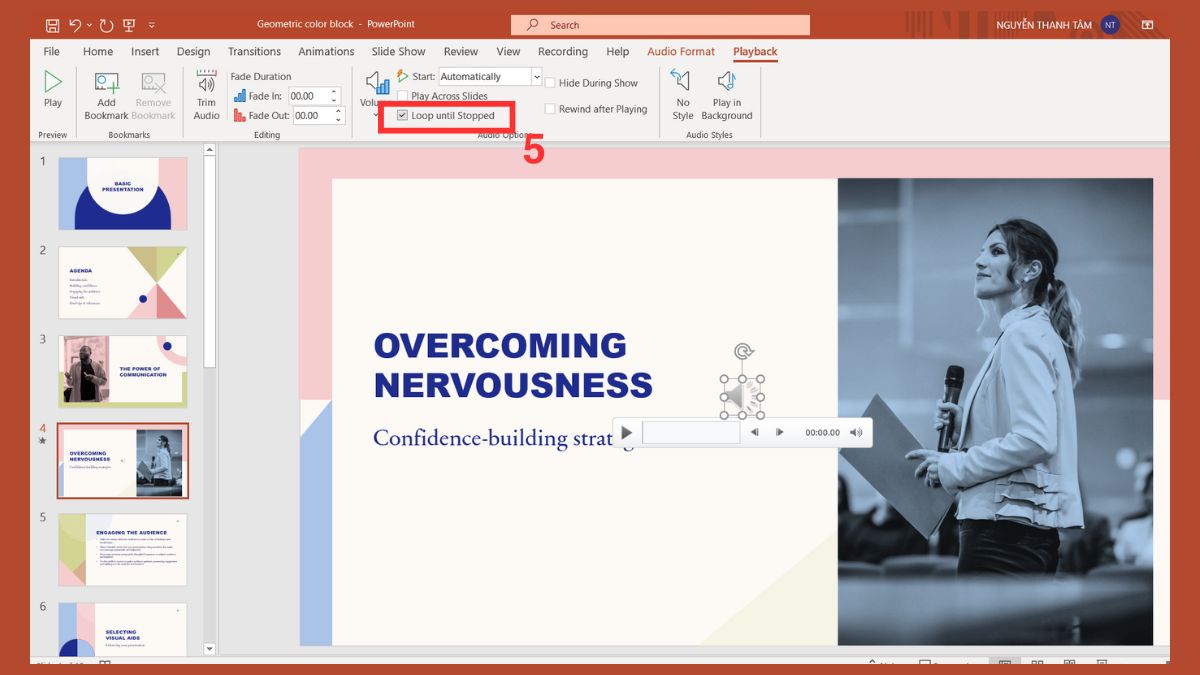Skip forward in the audio player bar
1200x675 pixels.
point(780,433)
